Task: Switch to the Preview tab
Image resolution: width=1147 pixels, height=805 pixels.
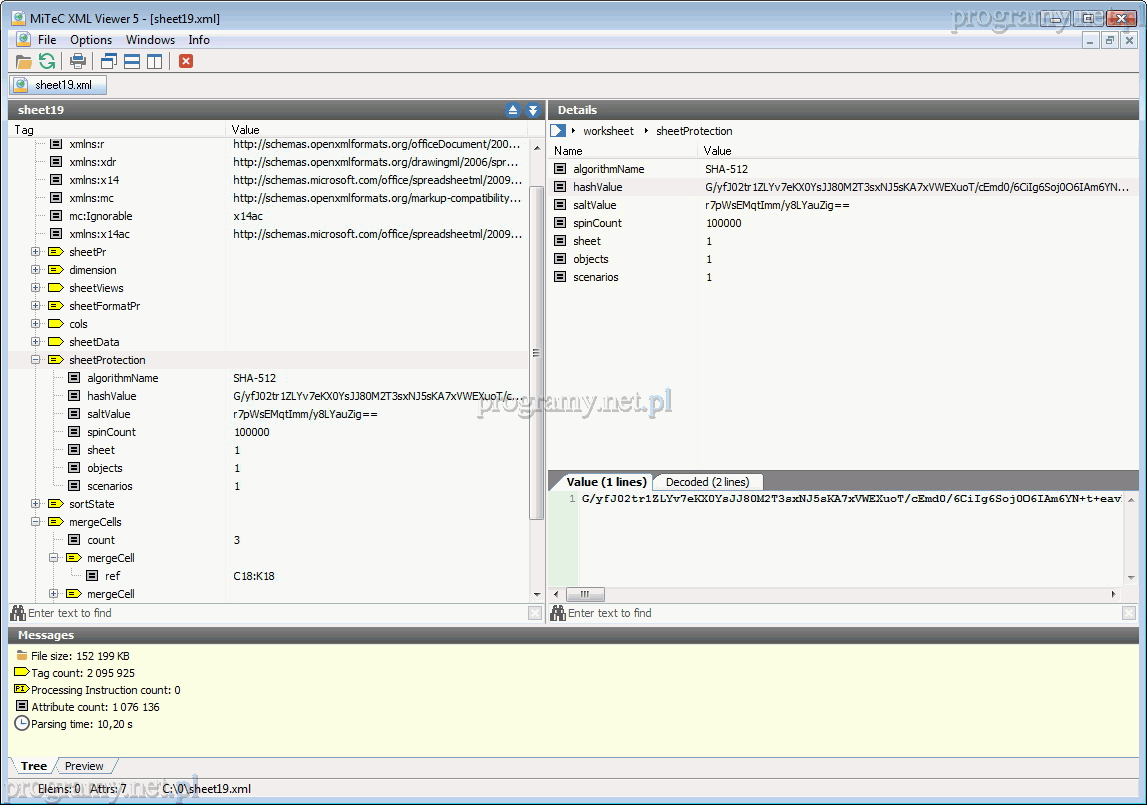Action: click(84, 766)
